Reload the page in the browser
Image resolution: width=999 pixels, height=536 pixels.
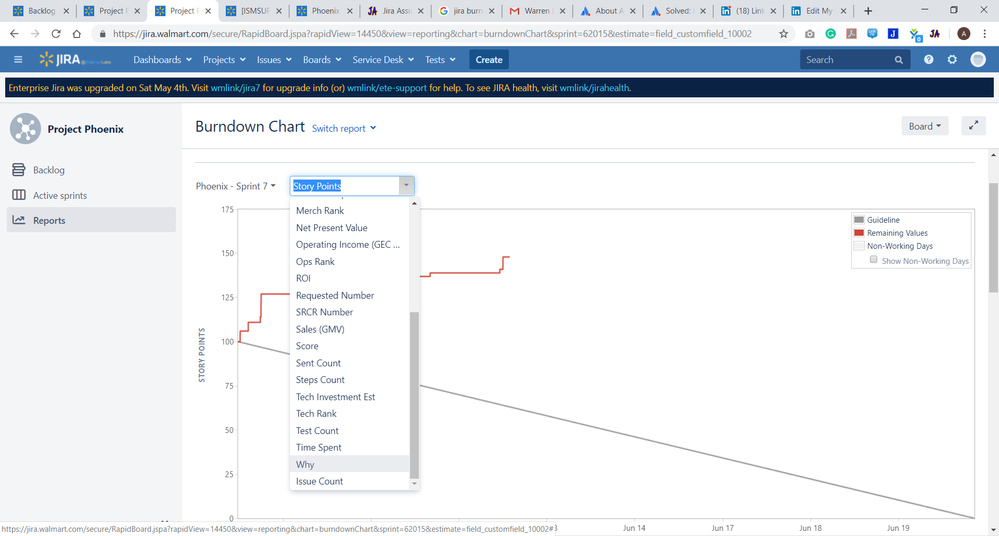56,34
